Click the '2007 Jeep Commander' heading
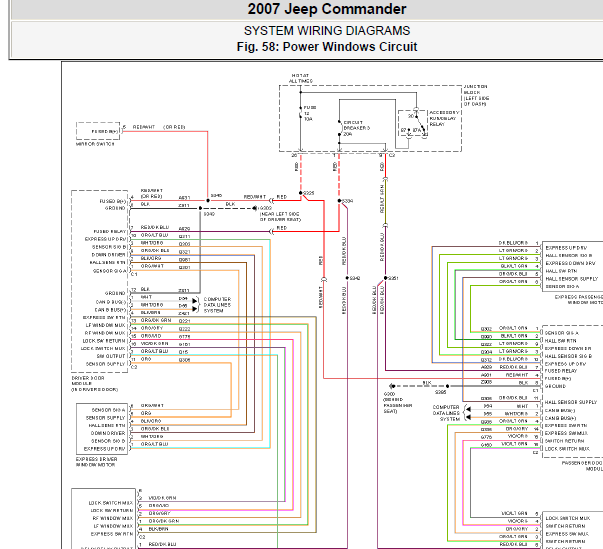The image size is (603, 549). (x=326, y=9)
